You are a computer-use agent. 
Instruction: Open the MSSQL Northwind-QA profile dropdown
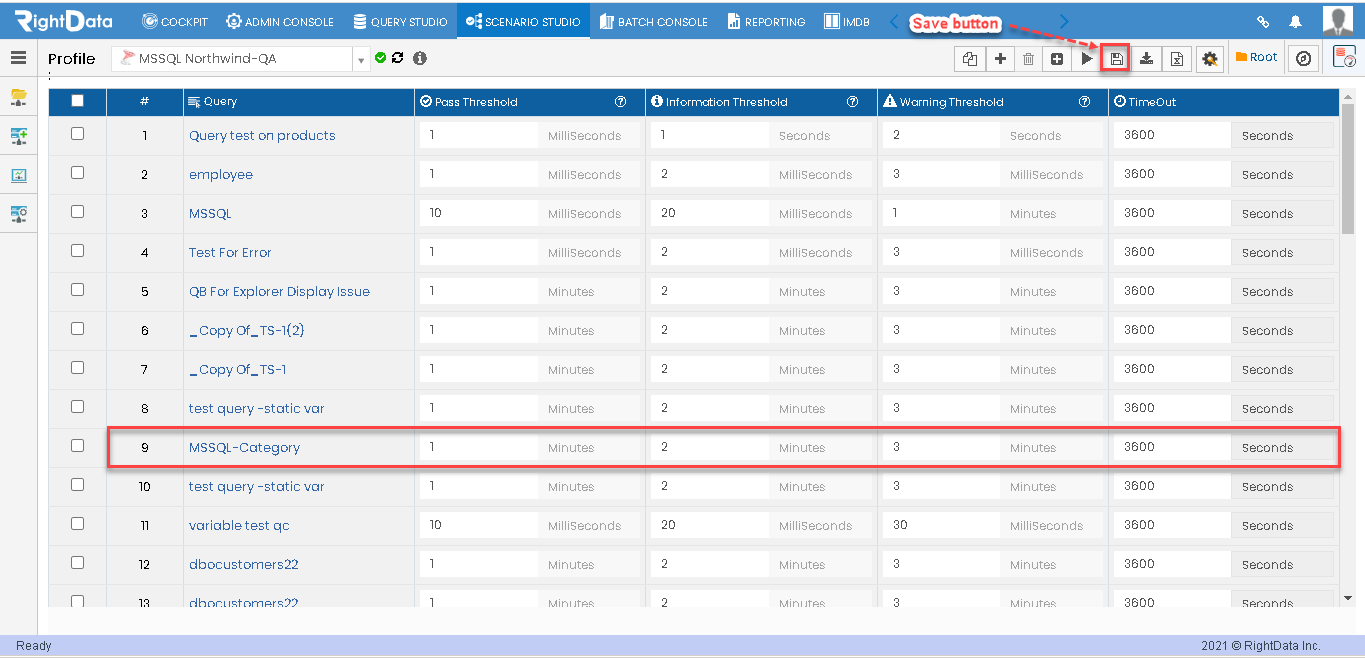[361, 59]
